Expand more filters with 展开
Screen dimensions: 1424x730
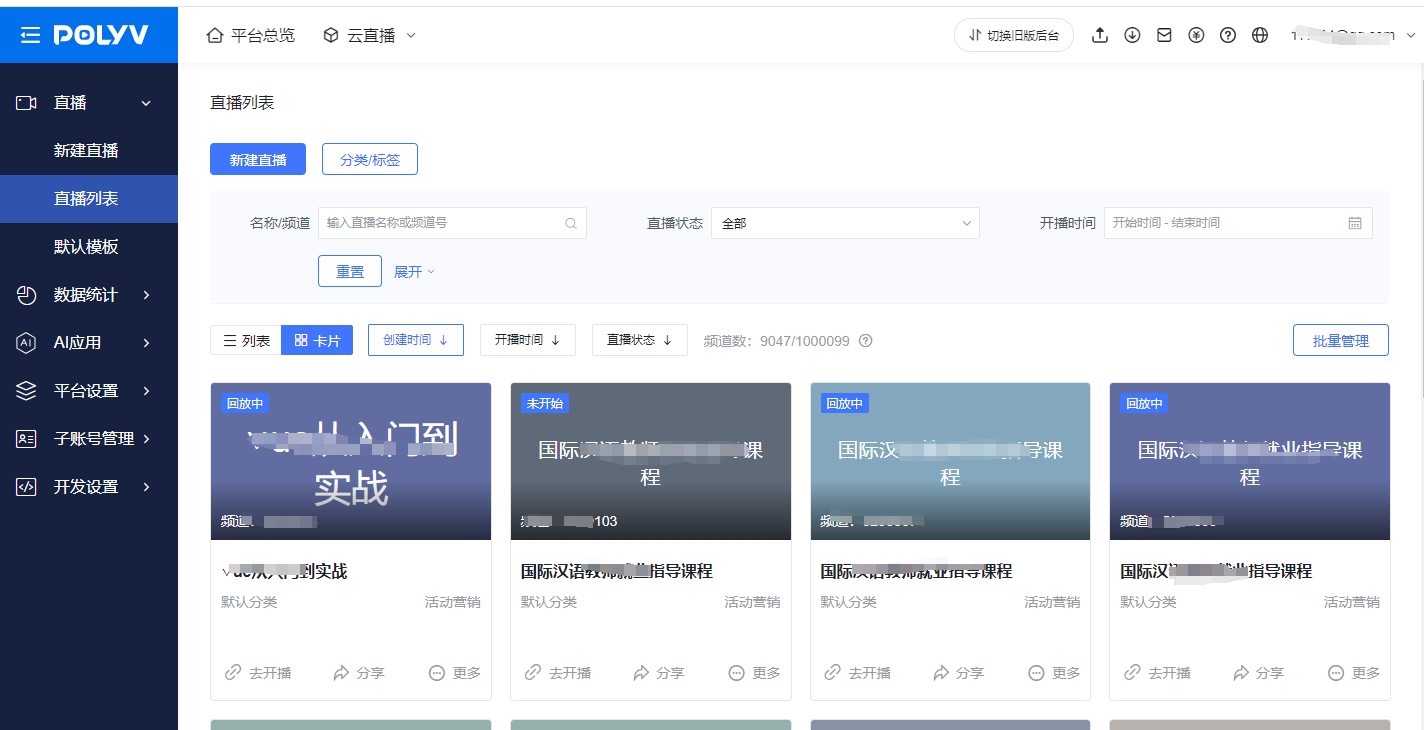tap(414, 272)
